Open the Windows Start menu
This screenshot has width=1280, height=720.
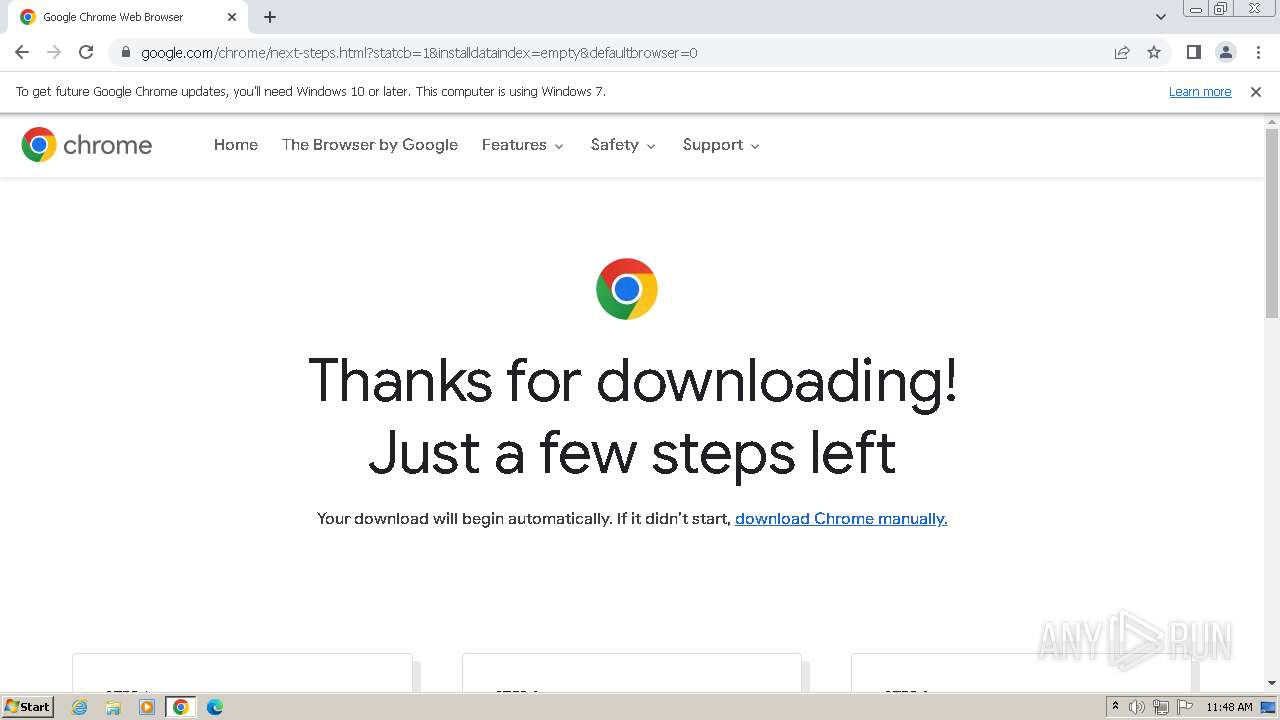[28, 707]
